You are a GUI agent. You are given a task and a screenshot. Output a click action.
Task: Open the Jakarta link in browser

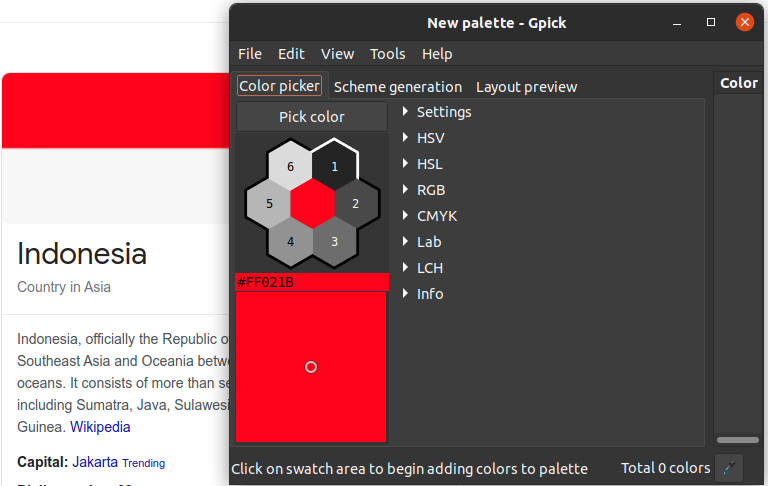95,462
